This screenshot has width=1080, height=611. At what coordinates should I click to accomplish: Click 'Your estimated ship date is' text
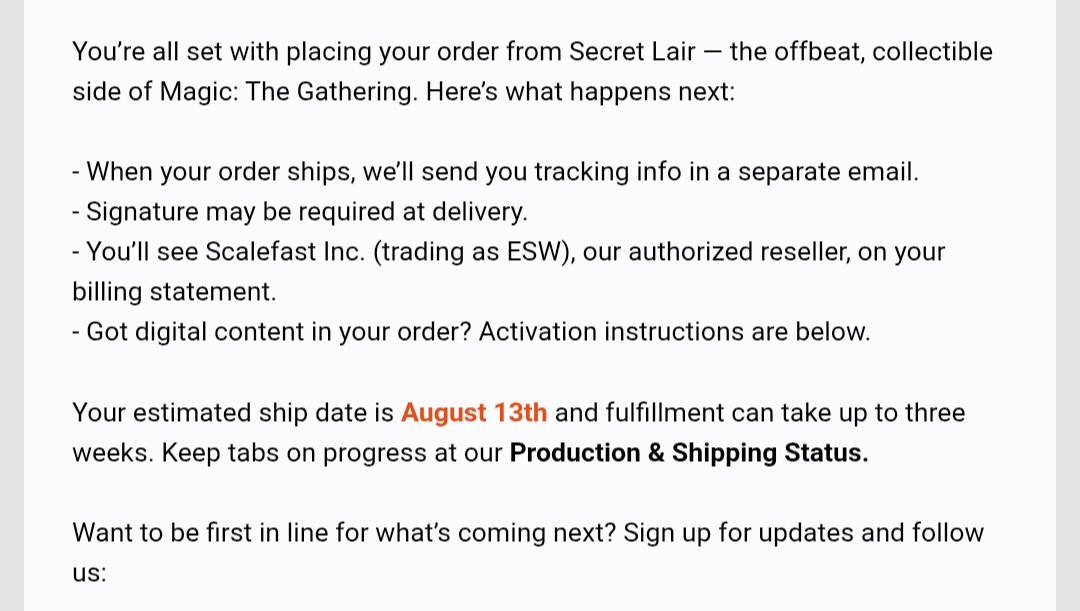point(233,413)
